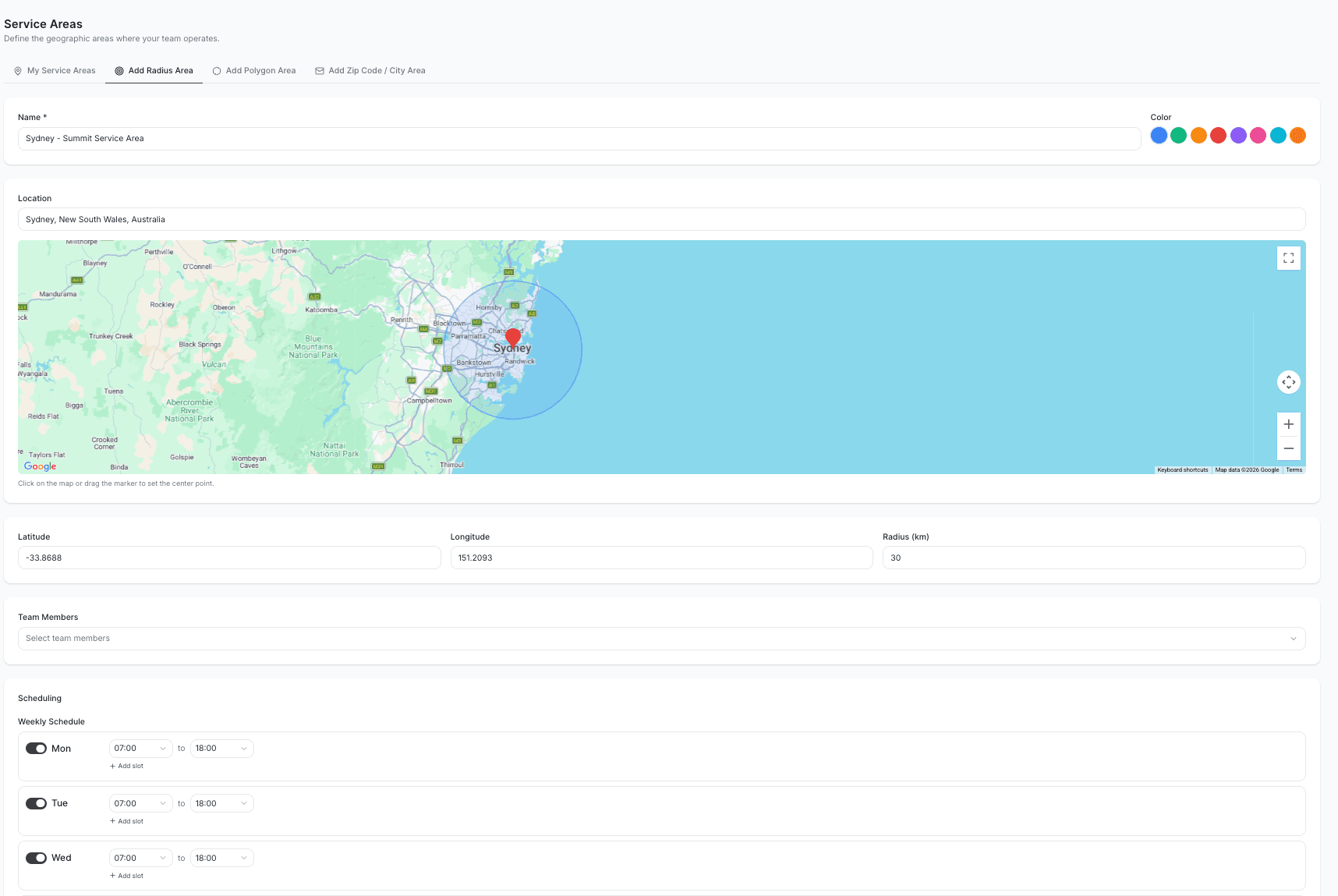Click the envelope icon on Add Zip Code tab
Image resolution: width=1338 pixels, height=896 pixels.
319,70
